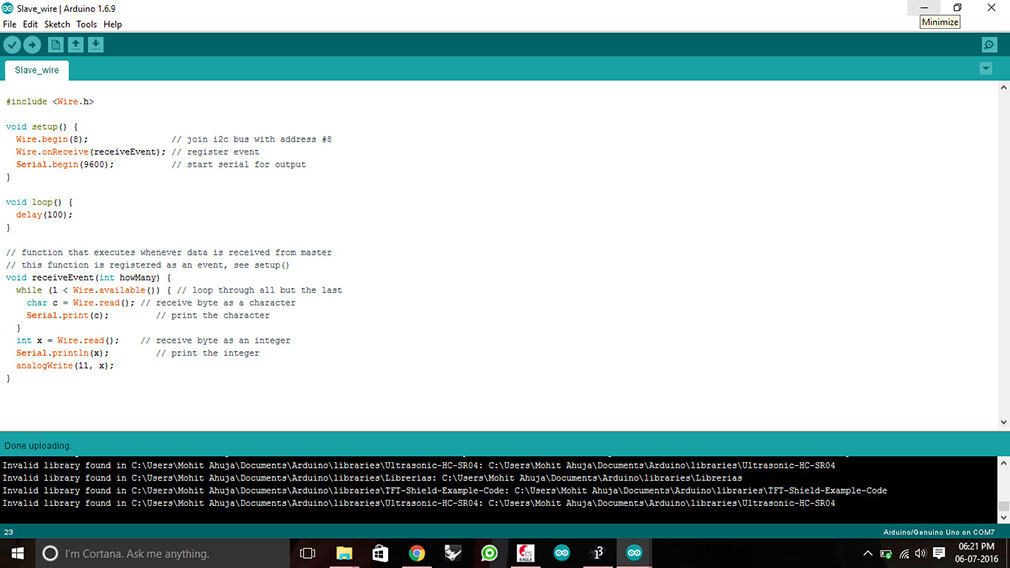
Task: Click 'char c = Wire.read();' line
Action: tap(81, 303)
